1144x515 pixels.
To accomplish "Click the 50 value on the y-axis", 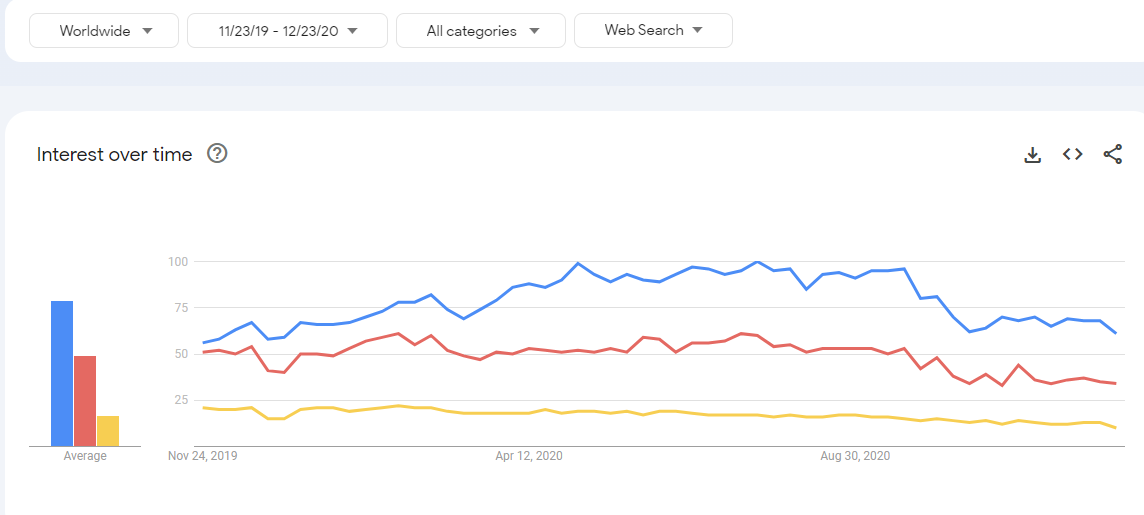I will pos(182,354).
